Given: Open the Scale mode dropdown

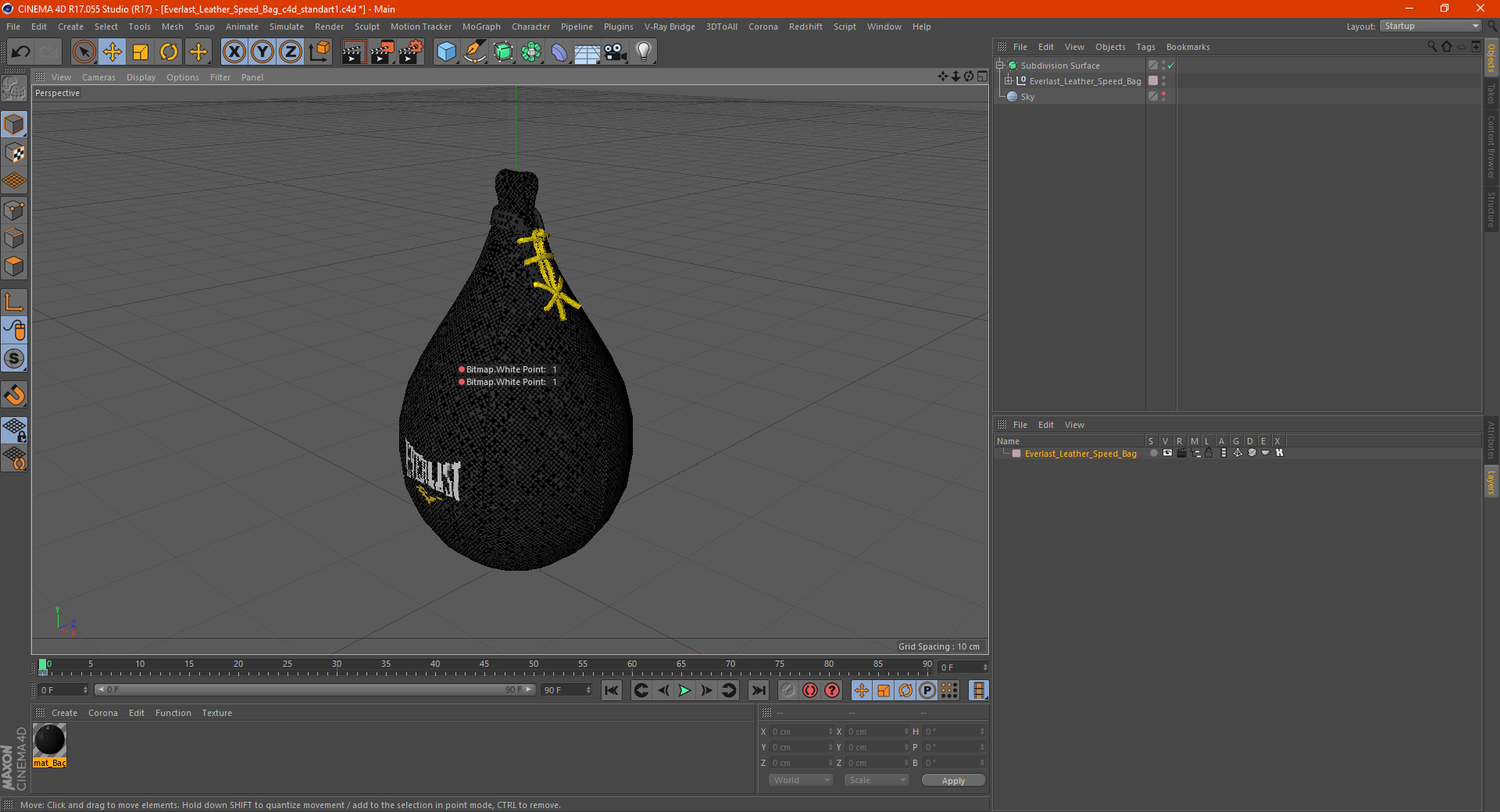Looking at the screenshot, I should 877,781.
